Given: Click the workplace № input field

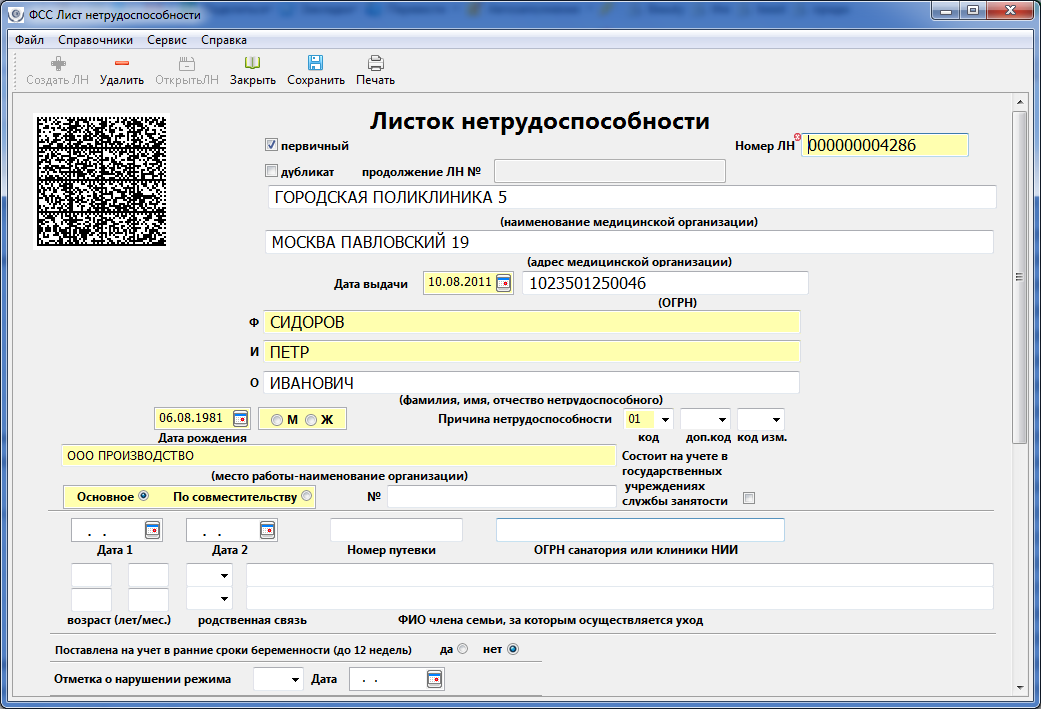Looking at the screenshot, I should [x=501, y=497].
